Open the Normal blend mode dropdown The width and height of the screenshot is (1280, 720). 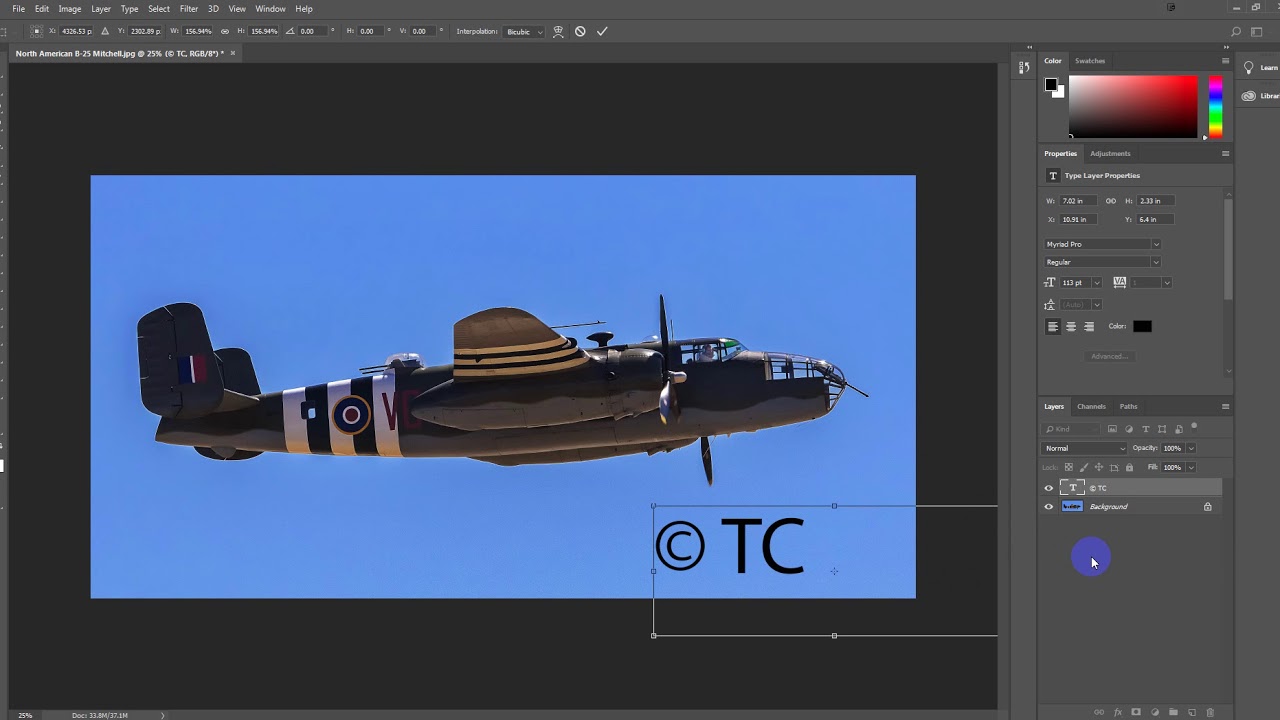pyautogui.click(x=1085, y=448)
